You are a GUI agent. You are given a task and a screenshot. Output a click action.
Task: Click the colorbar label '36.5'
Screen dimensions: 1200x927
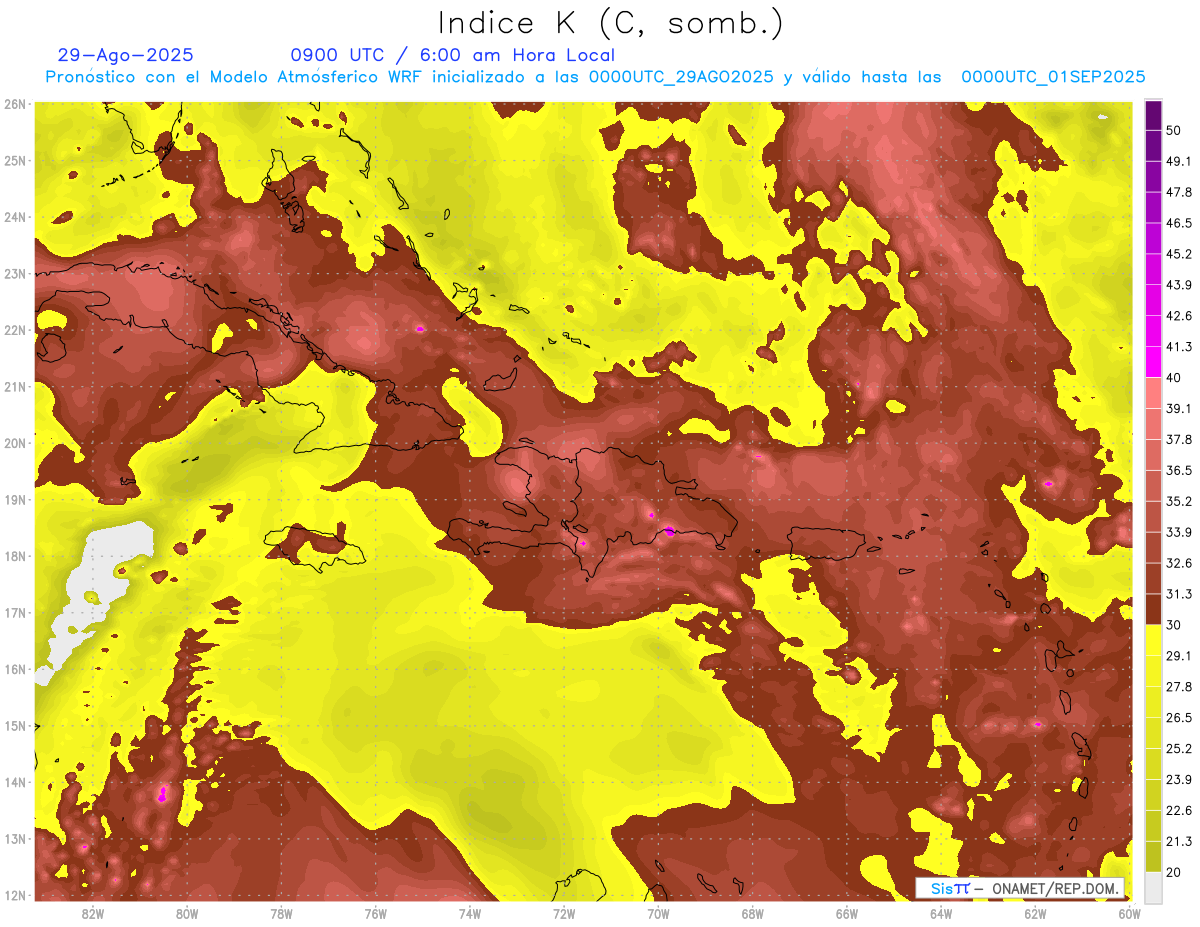point(1178,470)
